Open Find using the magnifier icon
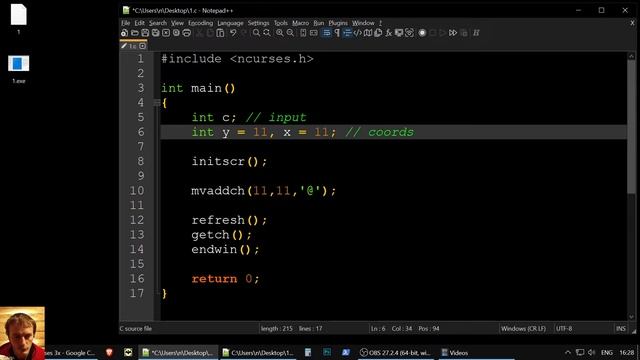 click(256, 33)
